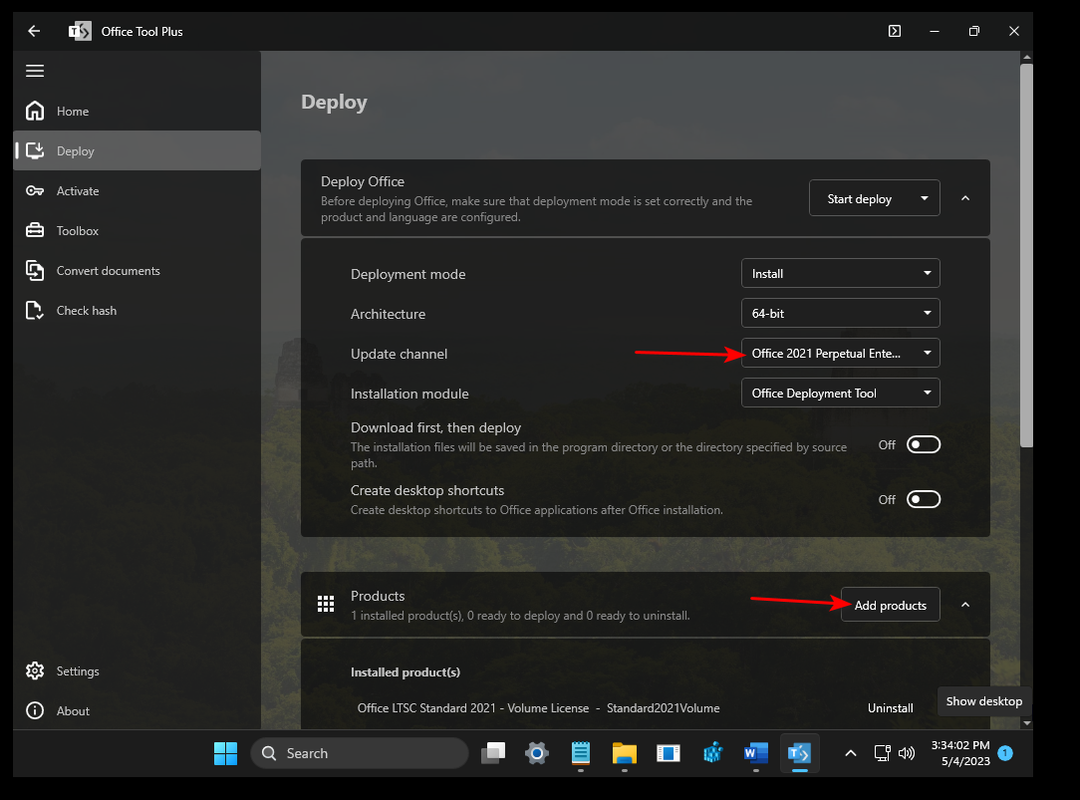Open Word from the taskbar
The width and height of the screenshot is (1080, 800).
point(756,753)
